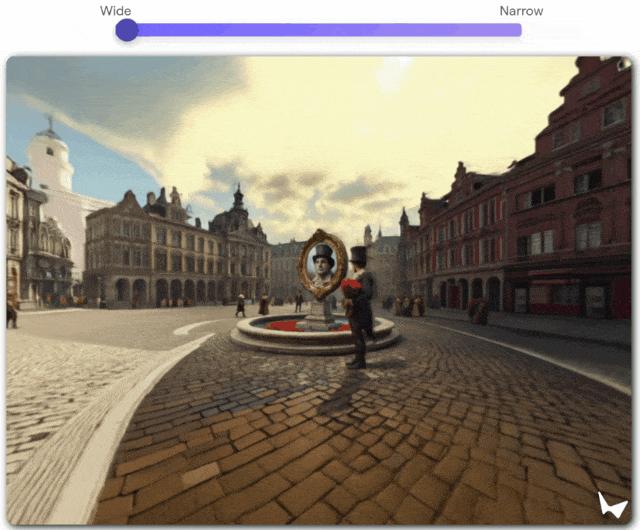Click the gold-framed oval portrait
This screenshot has height=530, width=640.
coord(323,264)
